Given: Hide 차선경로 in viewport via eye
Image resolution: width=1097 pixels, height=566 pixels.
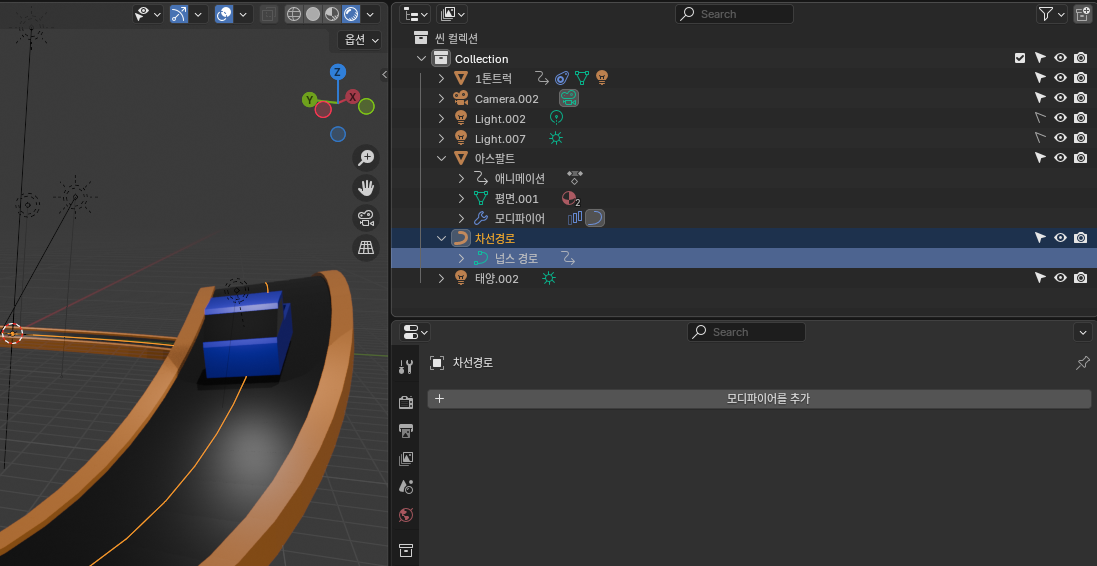Looking at the screenshot, I should [1061, 238].
